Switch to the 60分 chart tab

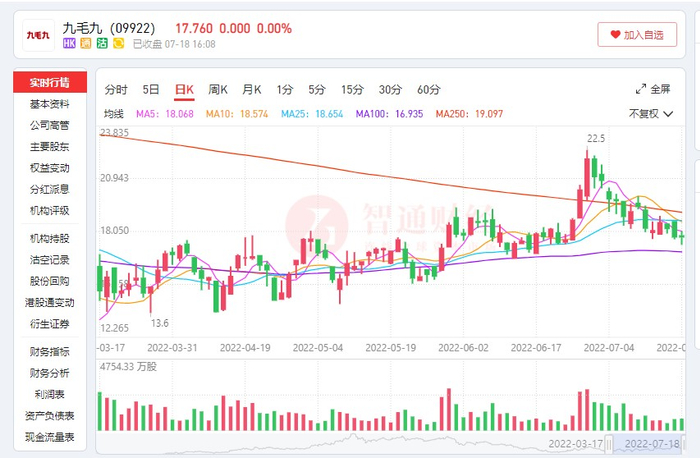pos(429,89)
